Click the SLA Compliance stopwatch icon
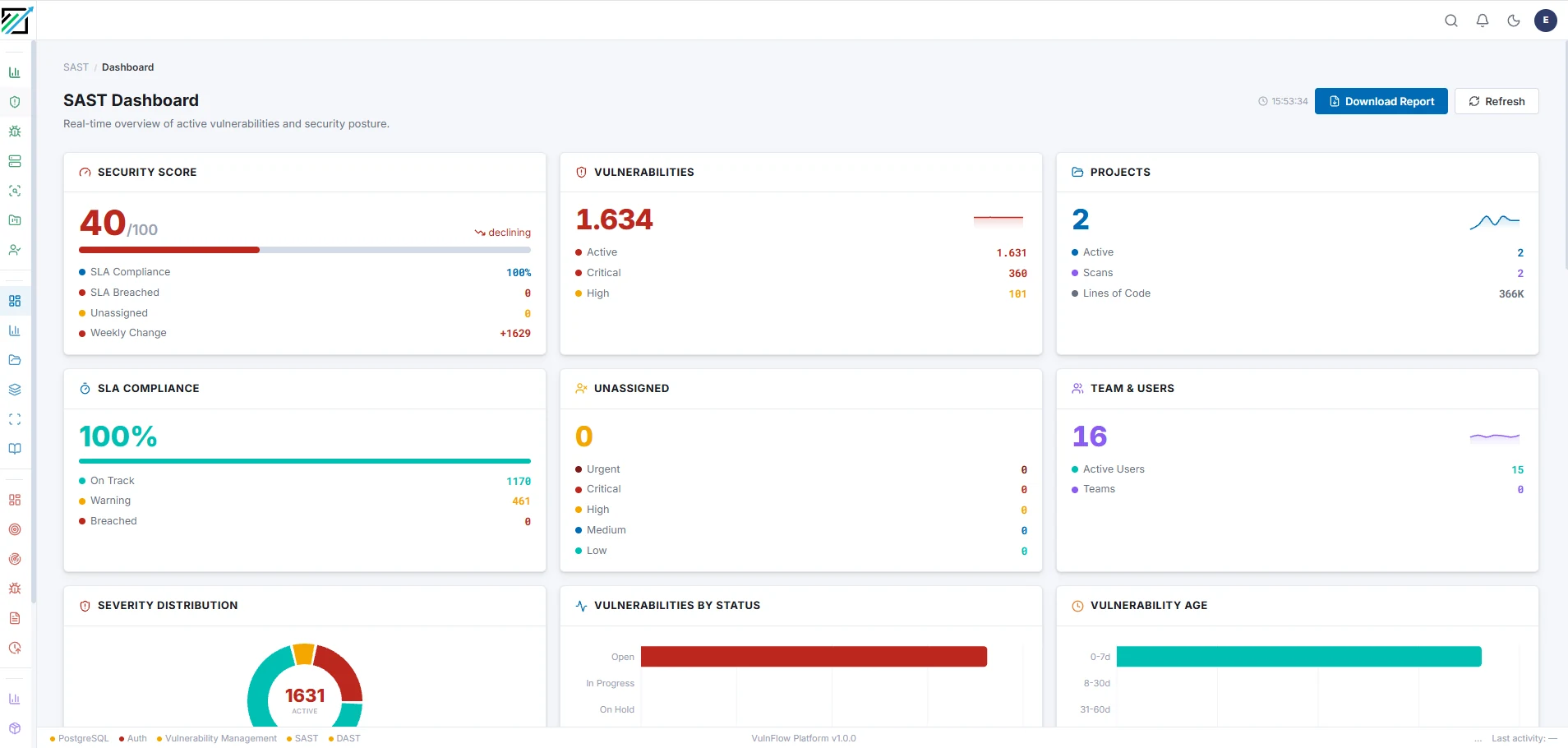The width and height of the screenshot is (1568, 748). tap(85, 389)
